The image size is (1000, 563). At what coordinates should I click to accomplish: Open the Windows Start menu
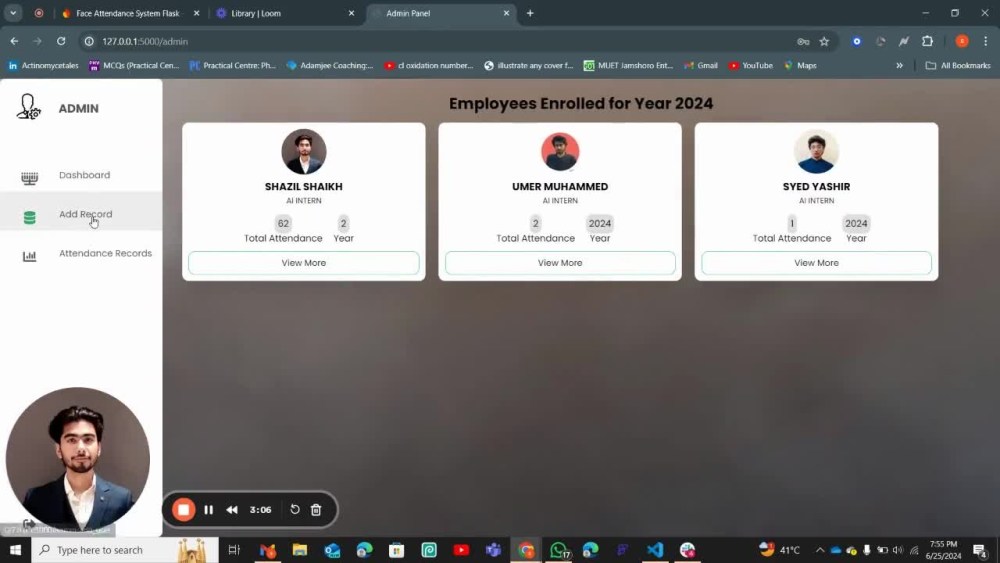click(x=15, y=550)
